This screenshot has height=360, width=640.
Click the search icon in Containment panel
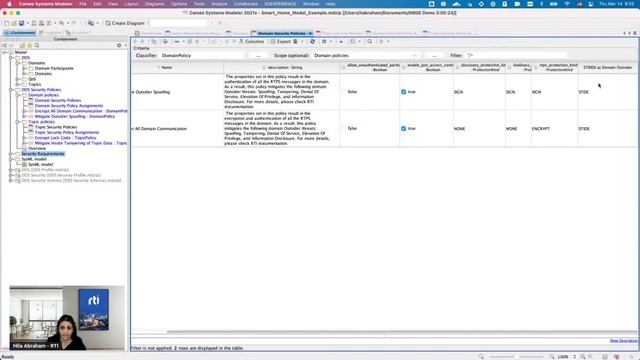[x=37, y=45]
